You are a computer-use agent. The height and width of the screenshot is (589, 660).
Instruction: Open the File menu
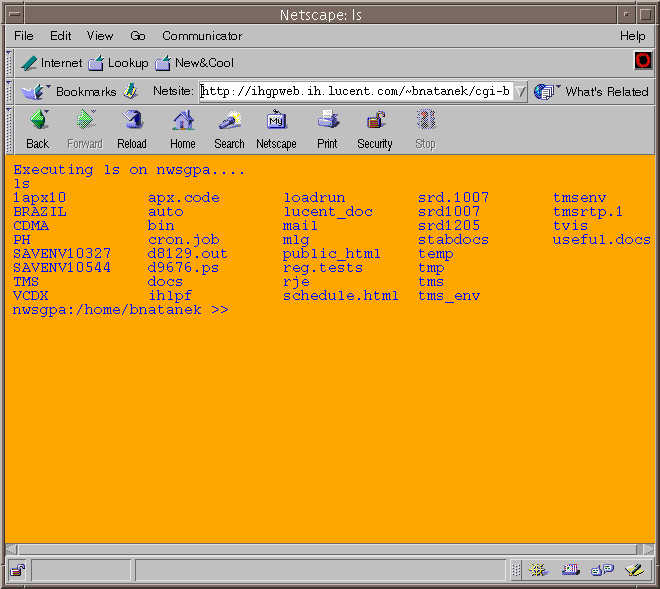point(24,36)
